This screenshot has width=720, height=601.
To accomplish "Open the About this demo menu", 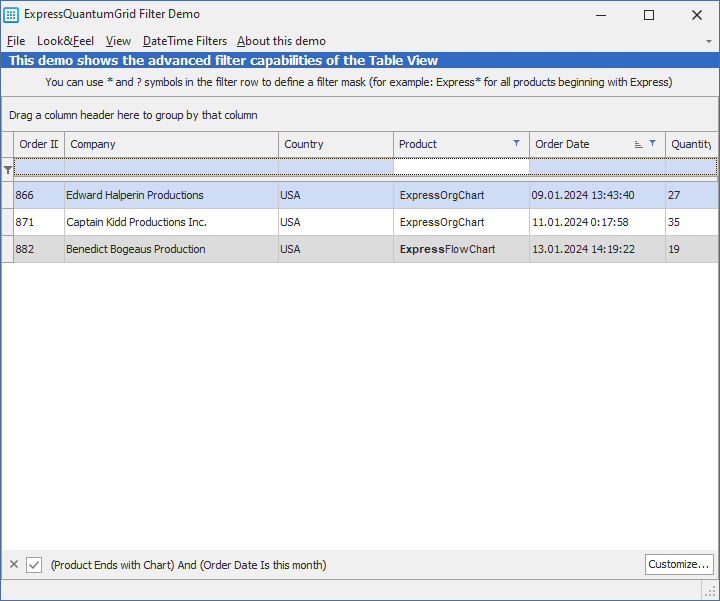I will click(281, 41).
